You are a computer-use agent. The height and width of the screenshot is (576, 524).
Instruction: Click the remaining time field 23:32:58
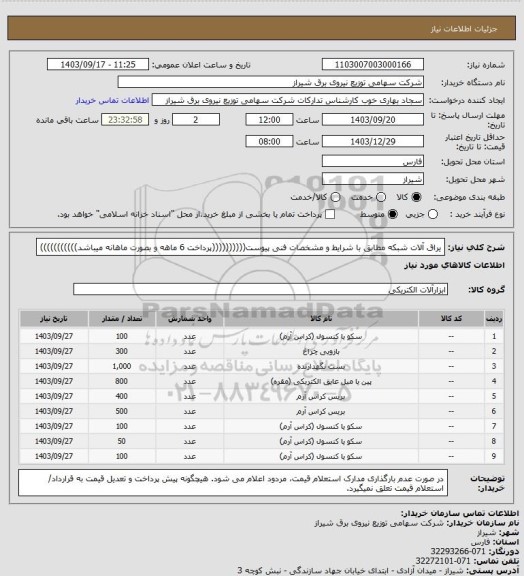click(125, 120)
